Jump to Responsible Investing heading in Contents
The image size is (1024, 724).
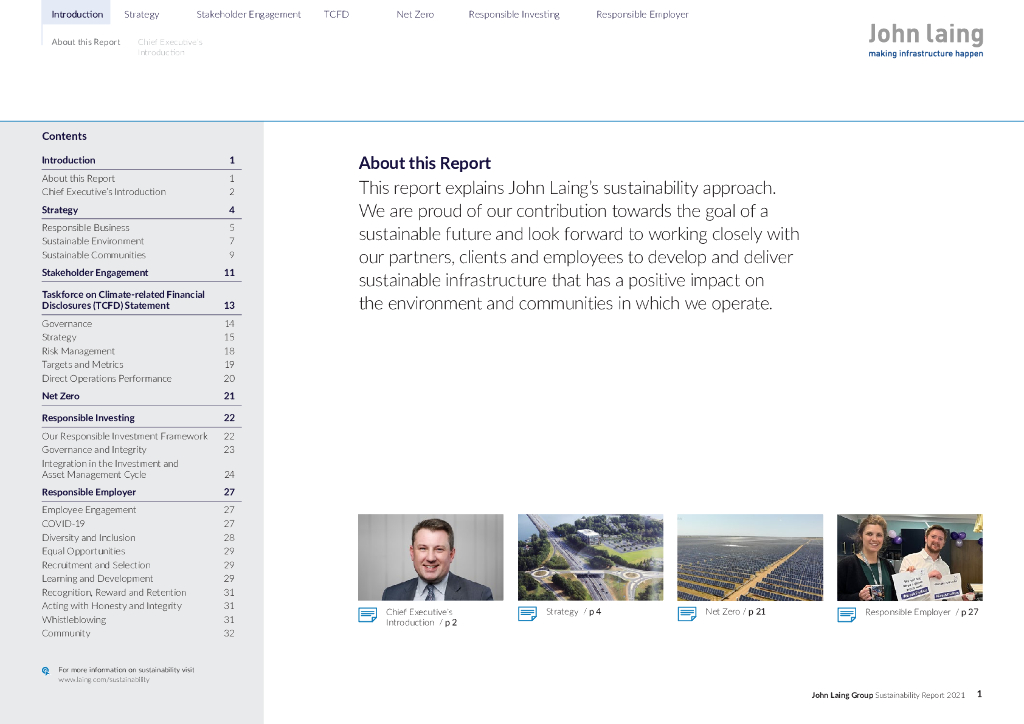138,418
